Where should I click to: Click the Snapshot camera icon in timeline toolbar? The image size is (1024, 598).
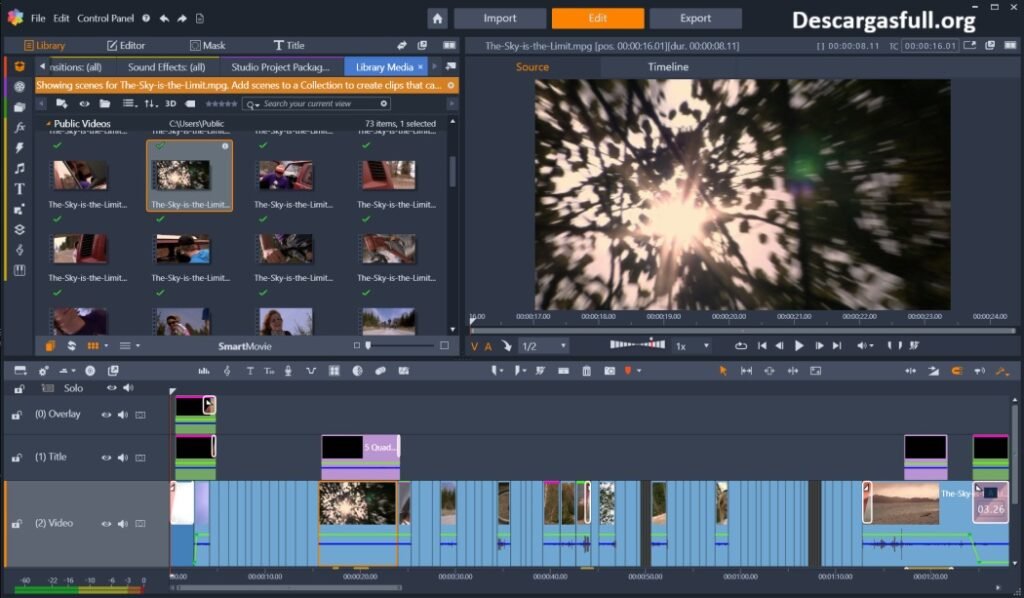(609, 371)
